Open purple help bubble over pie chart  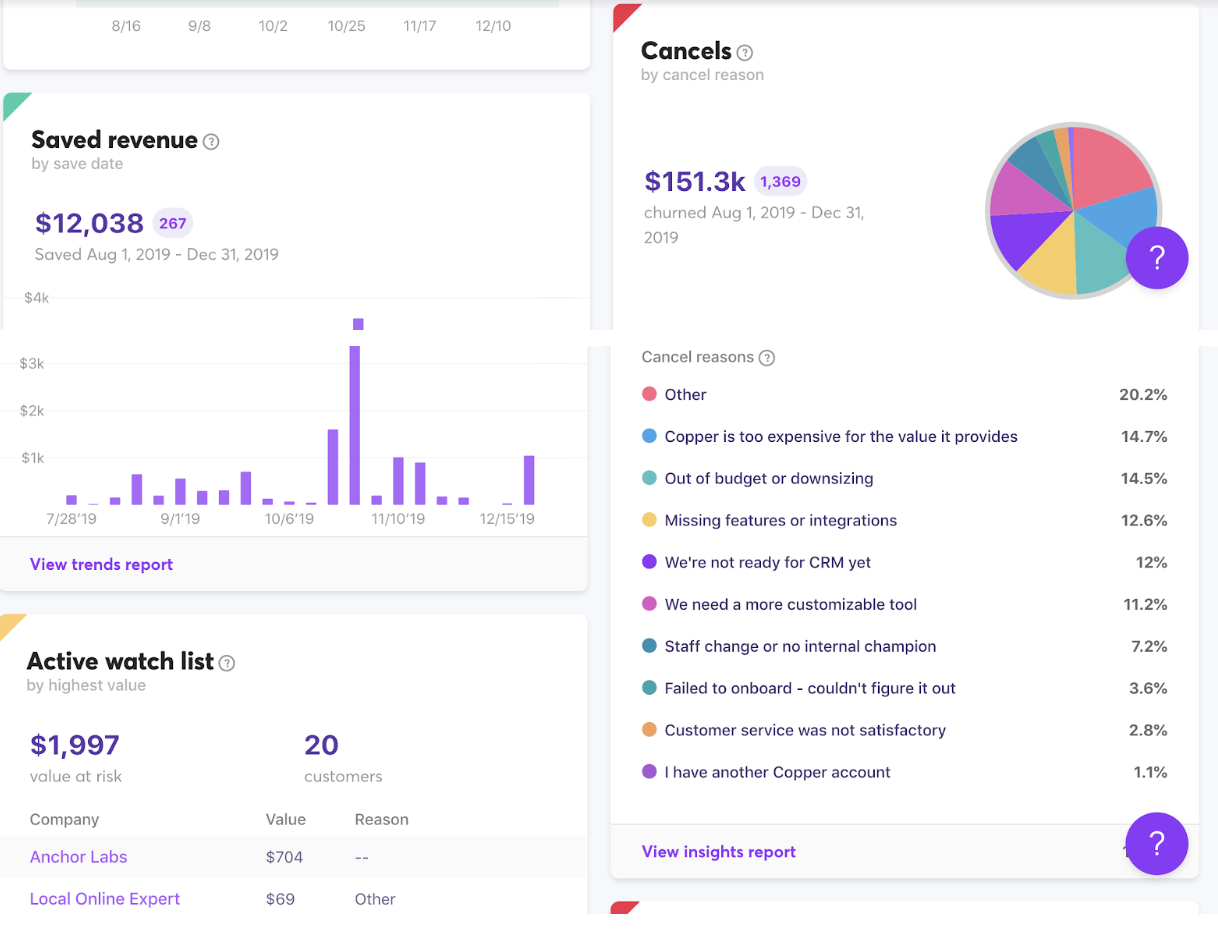[1156, 258]
